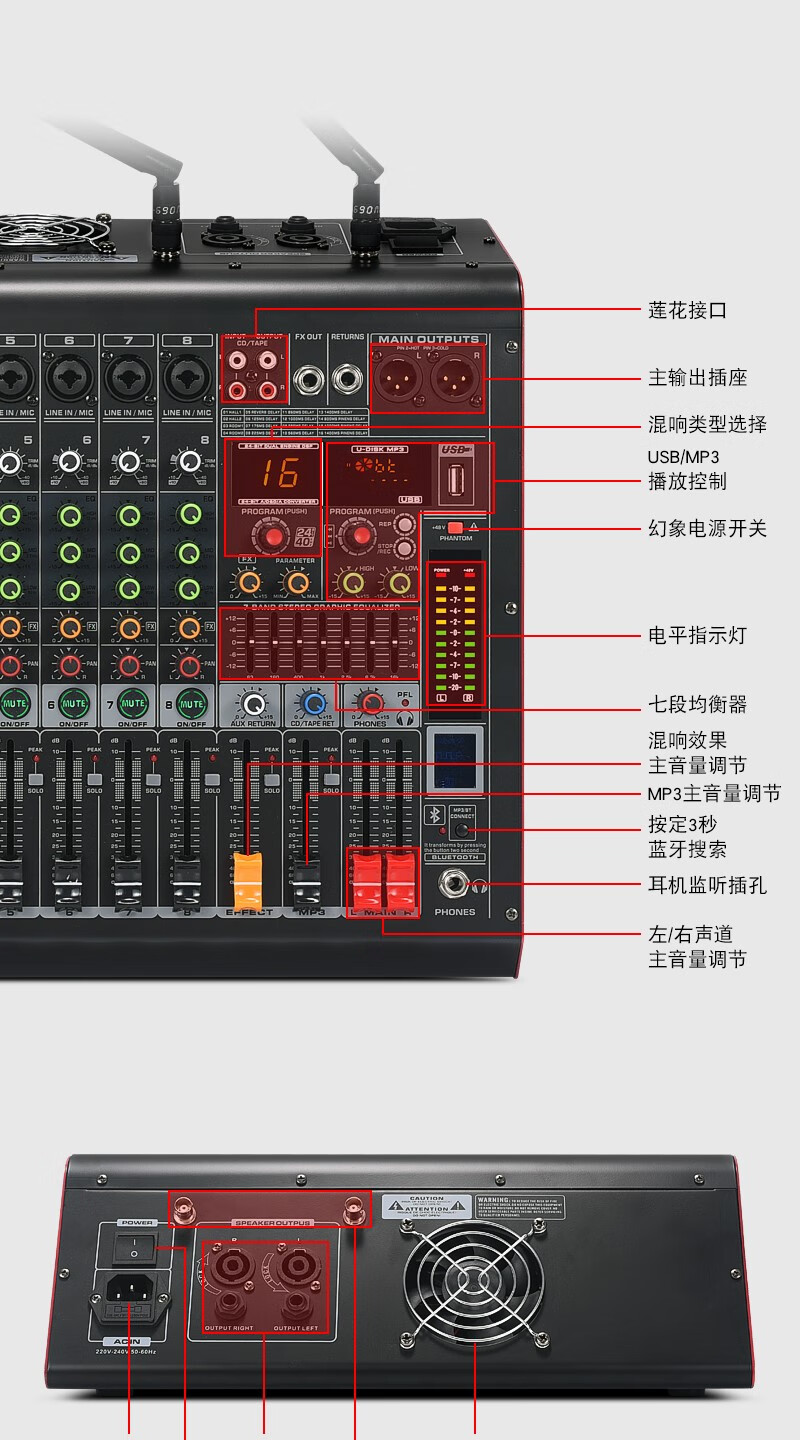800x1440 pixels.
Task: Click the headphone icon under PFL indicator
Action: coord(403,718)
